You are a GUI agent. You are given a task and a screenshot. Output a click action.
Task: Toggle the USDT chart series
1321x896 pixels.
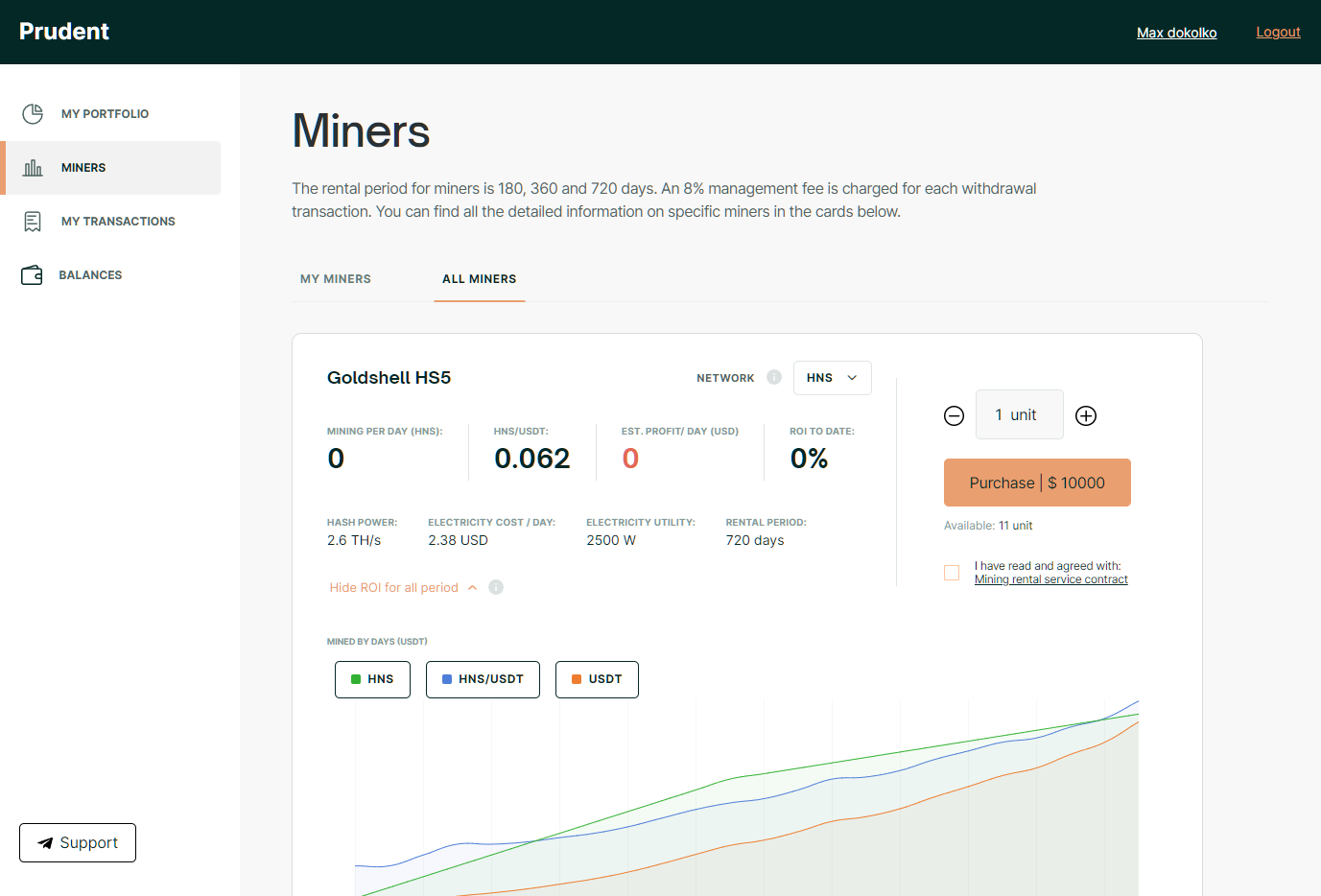[597, 679]
